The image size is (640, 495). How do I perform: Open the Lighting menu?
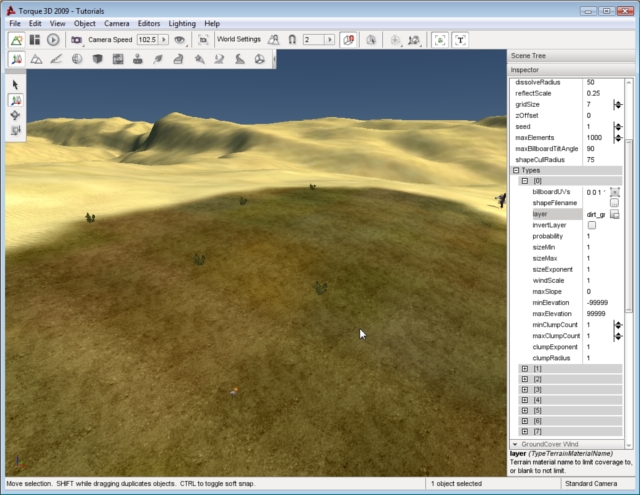(x=182, y=23)
